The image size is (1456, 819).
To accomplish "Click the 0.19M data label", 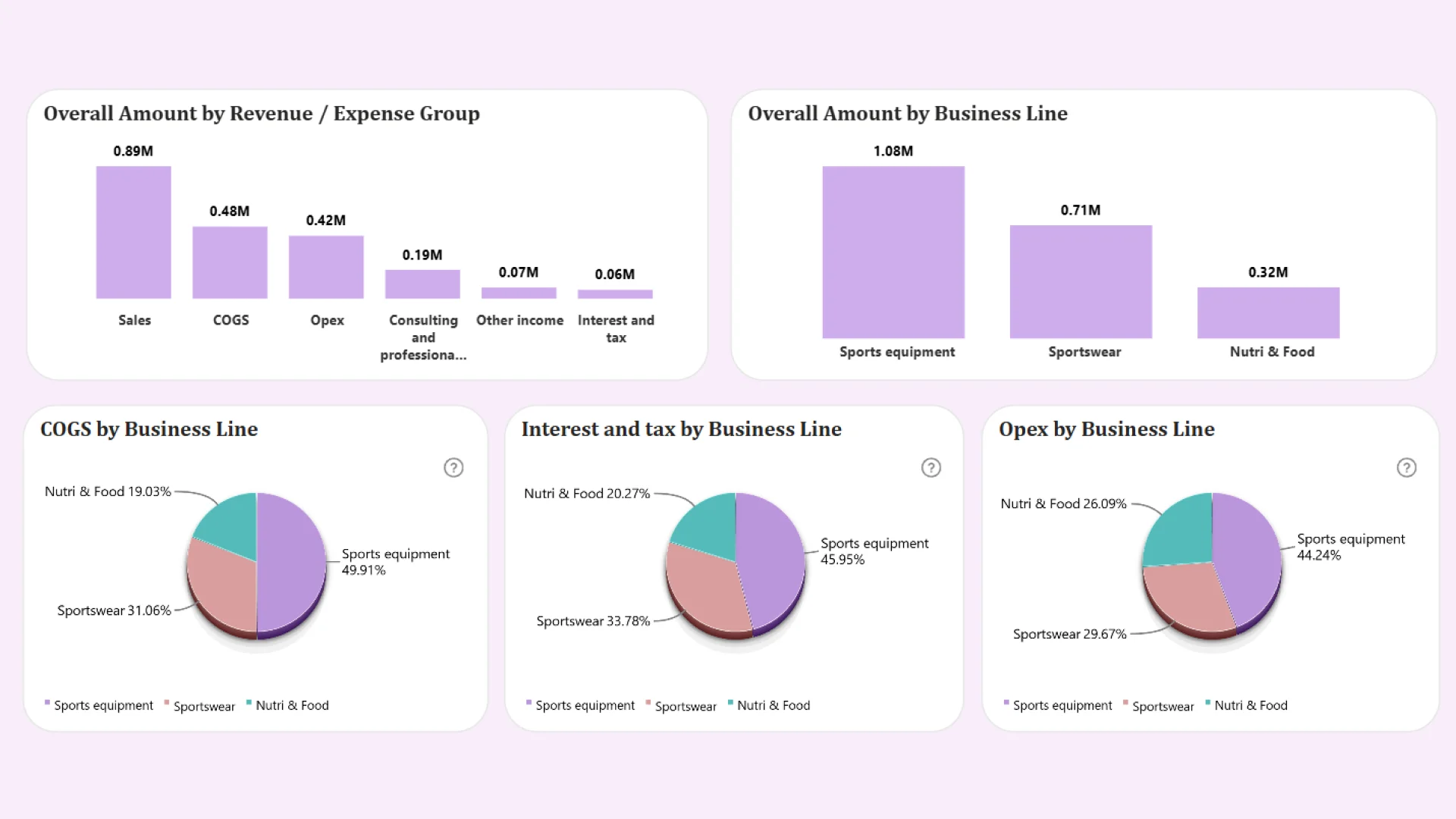I will [x=422, y=255].
